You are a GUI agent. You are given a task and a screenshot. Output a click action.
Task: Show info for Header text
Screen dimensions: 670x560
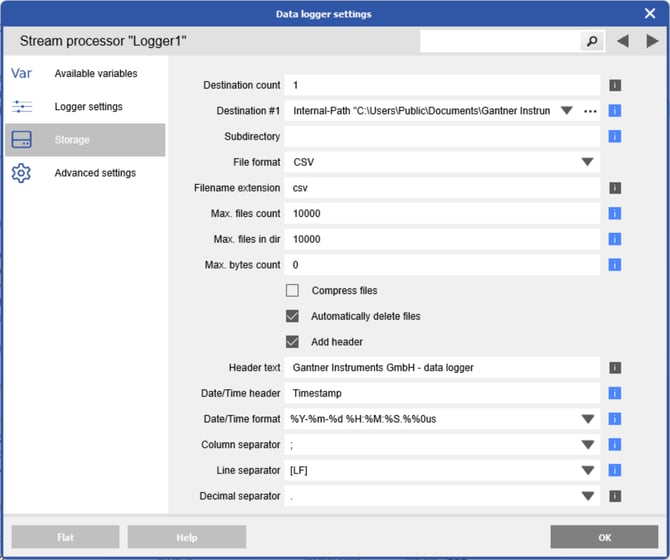click(615, 368)
